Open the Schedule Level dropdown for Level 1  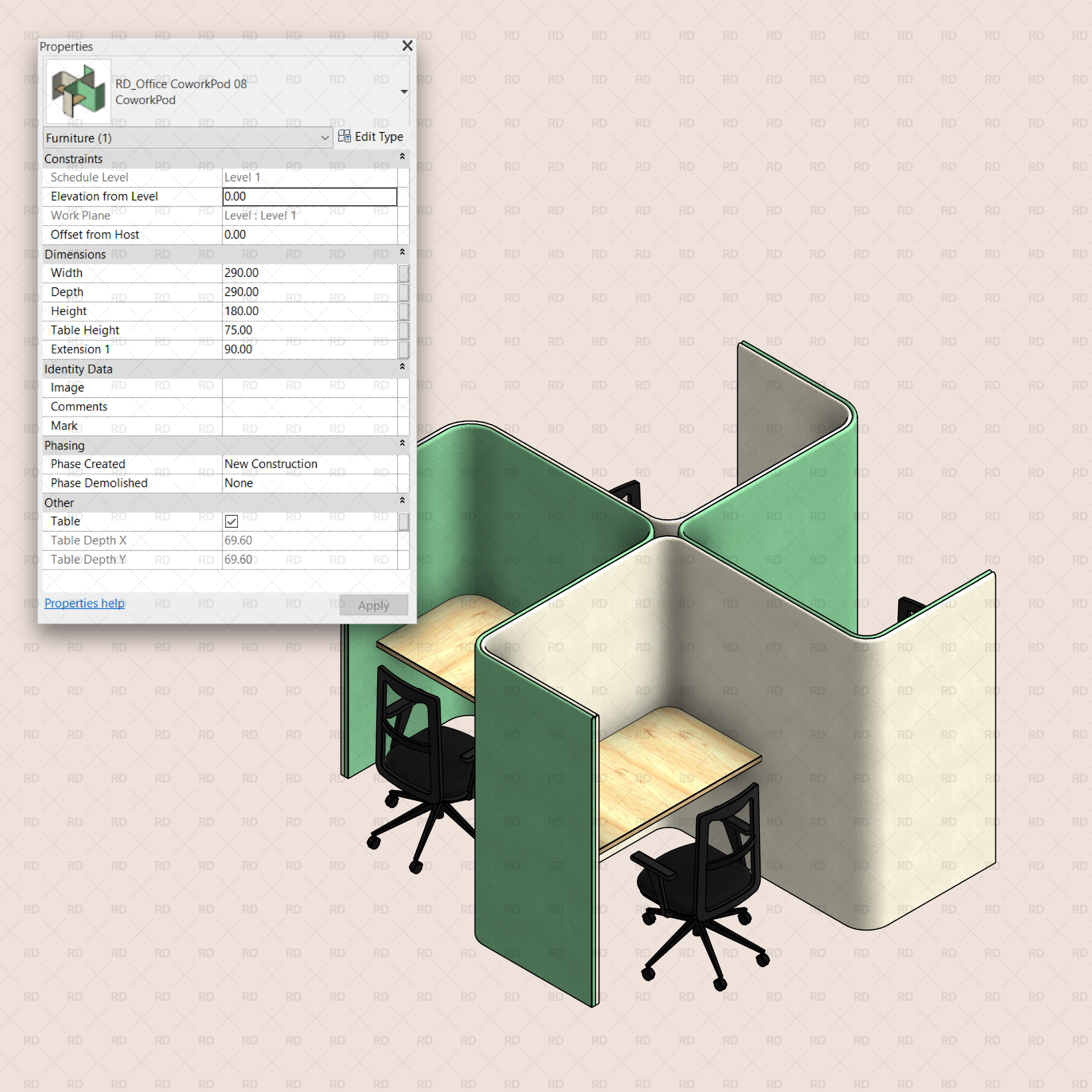point(310,177)
